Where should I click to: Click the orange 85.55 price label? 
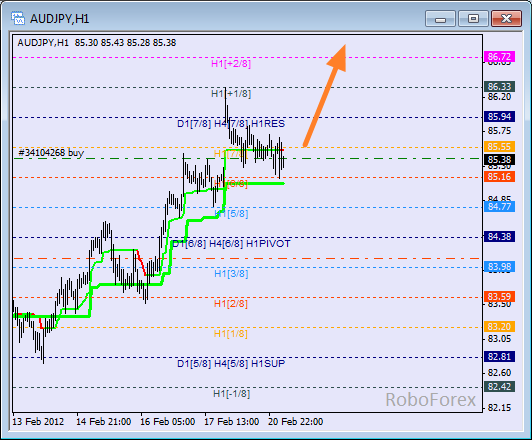pos(499,147)
